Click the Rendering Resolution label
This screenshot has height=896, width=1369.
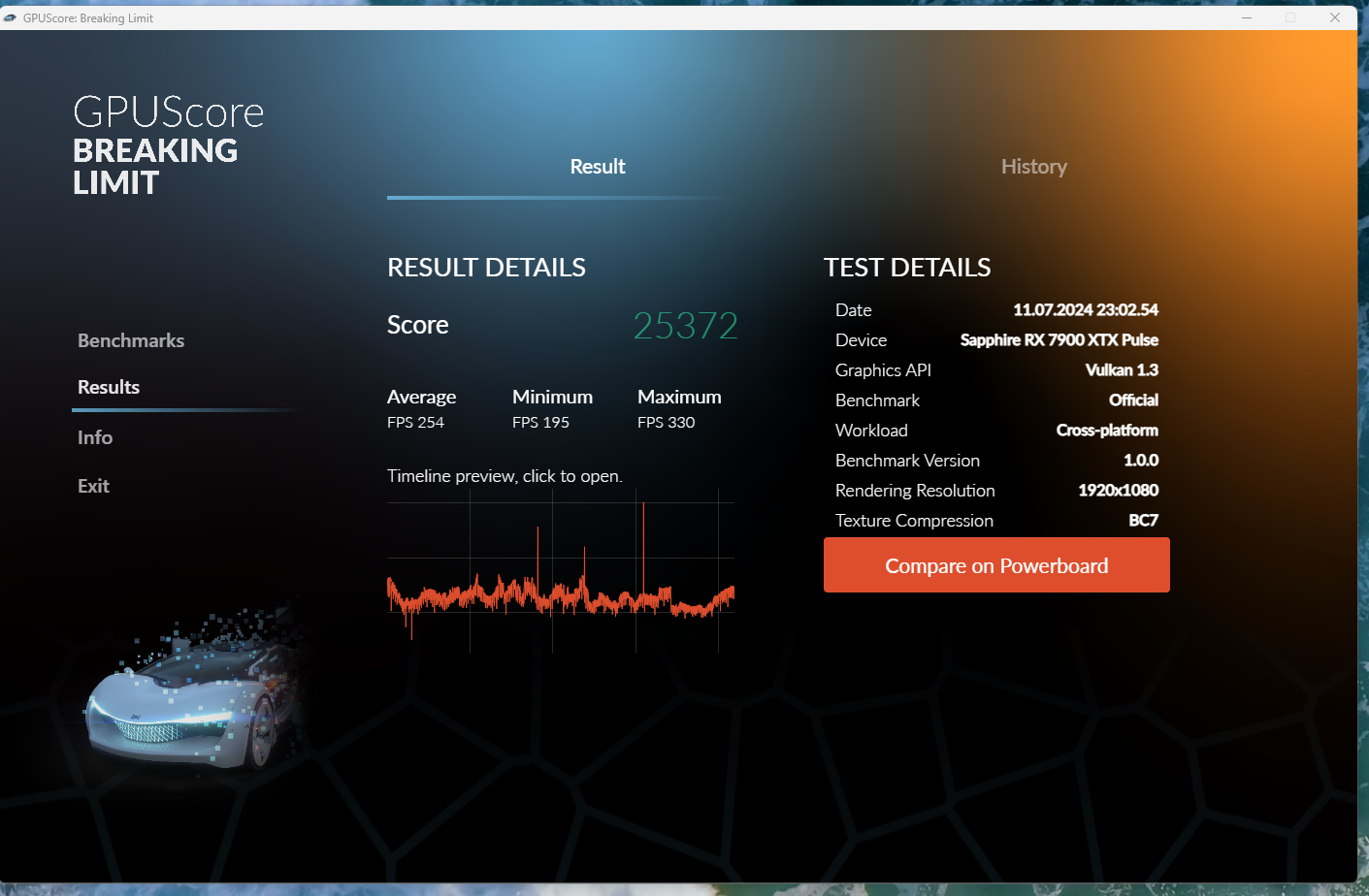point(915,491)
